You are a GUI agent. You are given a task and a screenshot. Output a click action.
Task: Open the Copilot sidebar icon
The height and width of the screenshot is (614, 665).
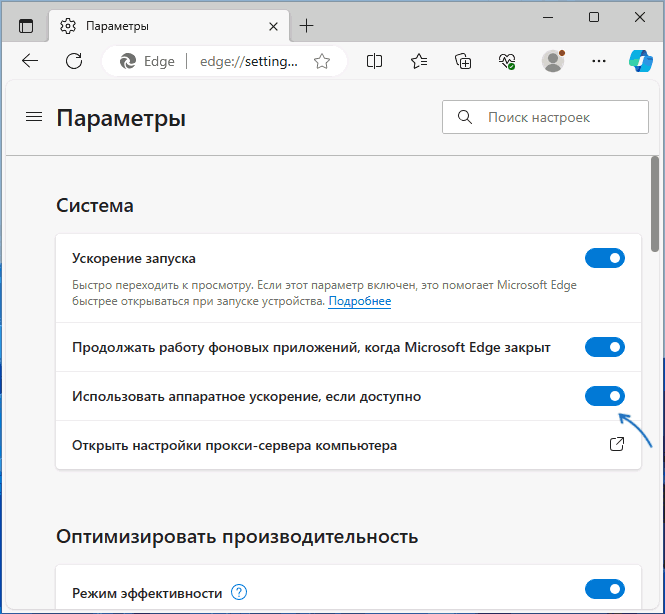[640, 61]
